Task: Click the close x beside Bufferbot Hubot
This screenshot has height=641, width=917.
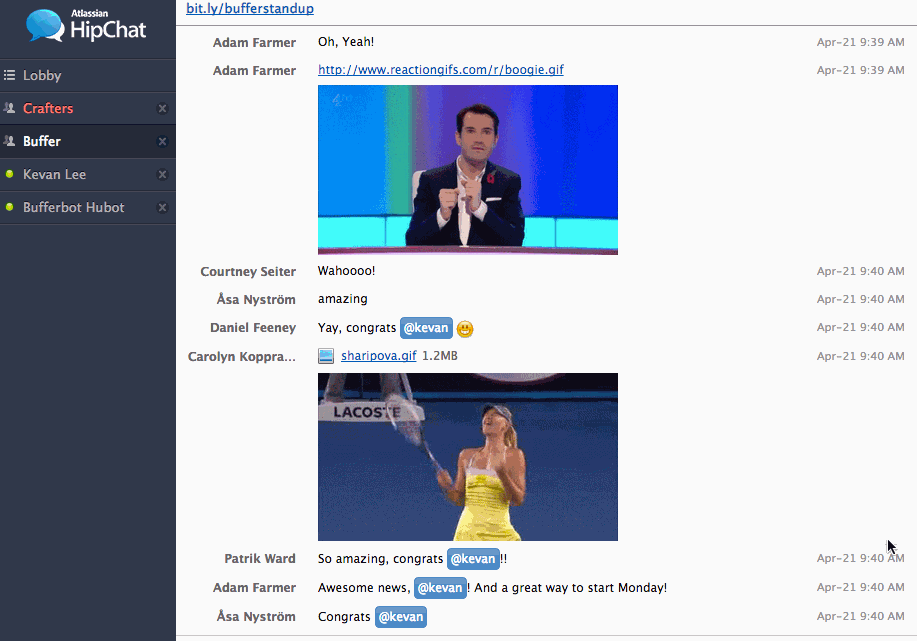Action: [162, 207]
